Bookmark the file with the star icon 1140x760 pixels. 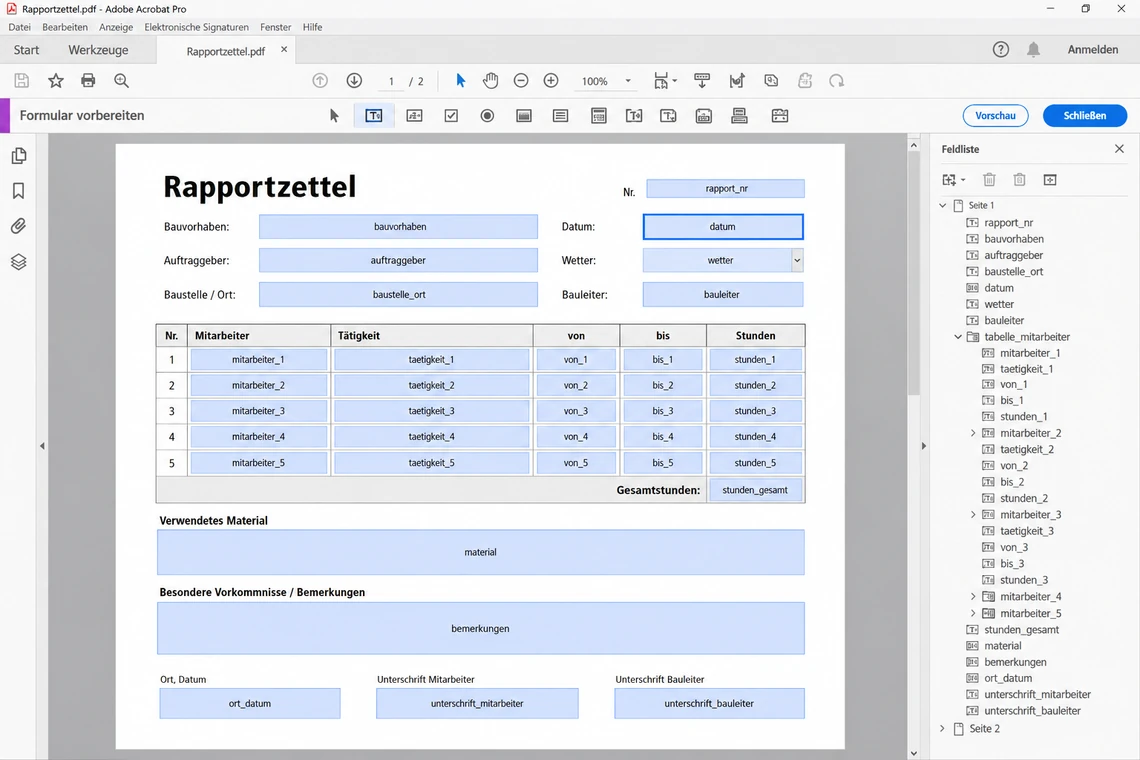point(55,81)
